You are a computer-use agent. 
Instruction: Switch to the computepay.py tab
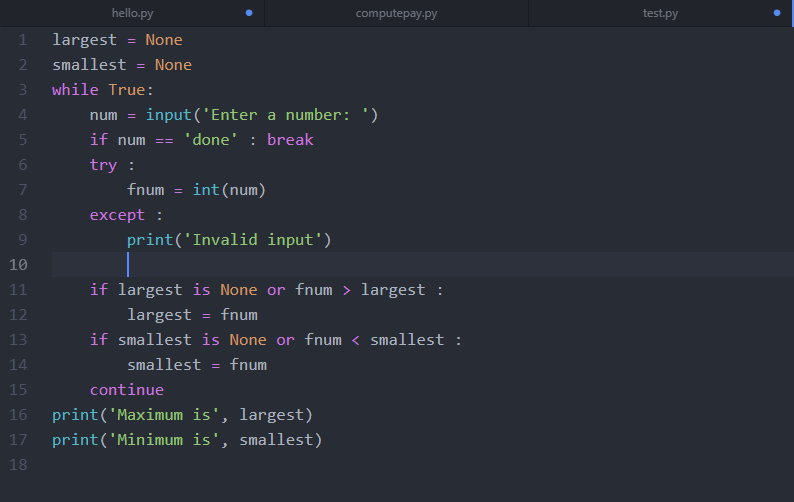tap(396, 13)
